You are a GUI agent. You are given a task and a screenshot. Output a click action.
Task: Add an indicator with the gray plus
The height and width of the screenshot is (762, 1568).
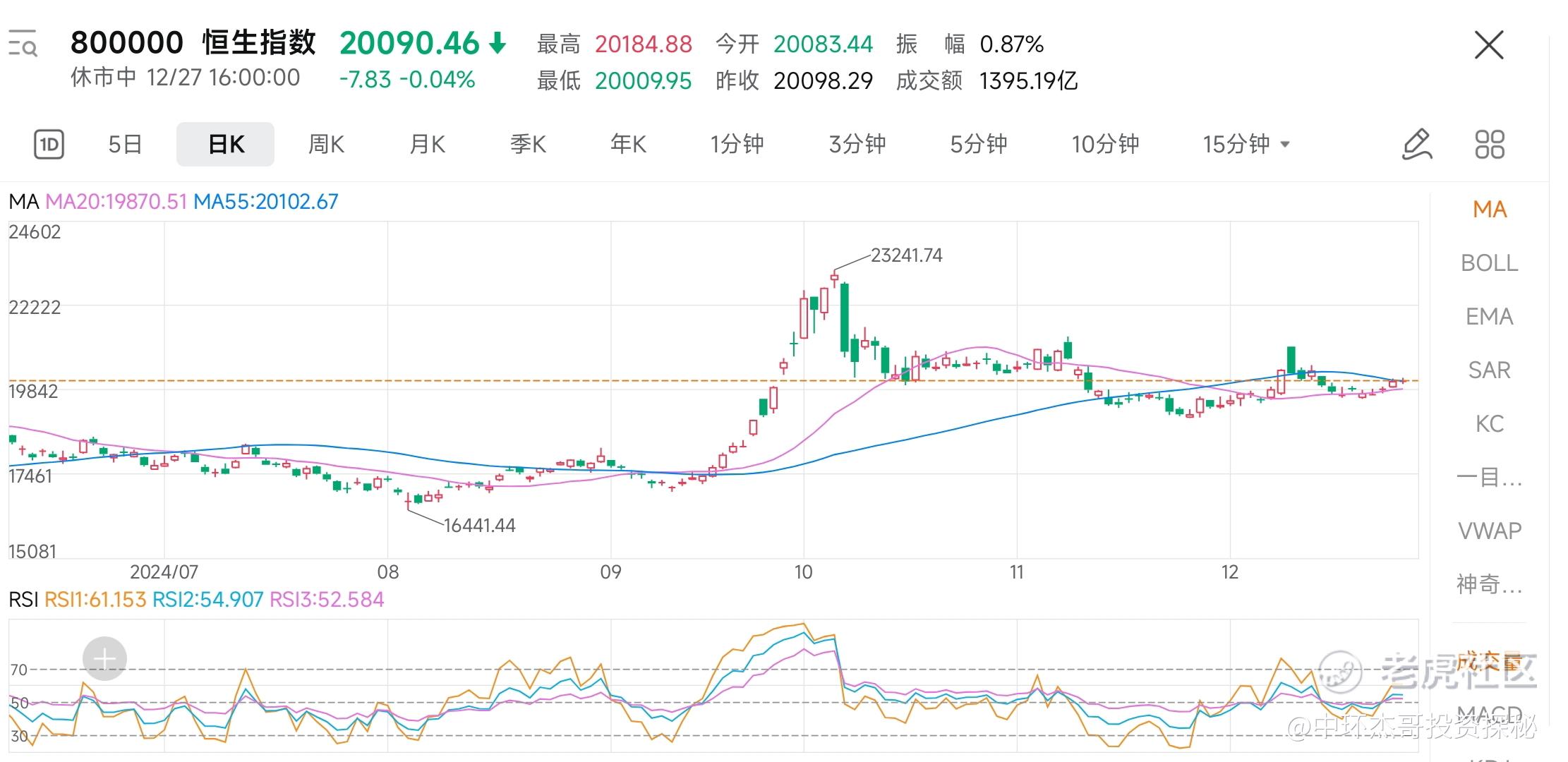[104, 659]
